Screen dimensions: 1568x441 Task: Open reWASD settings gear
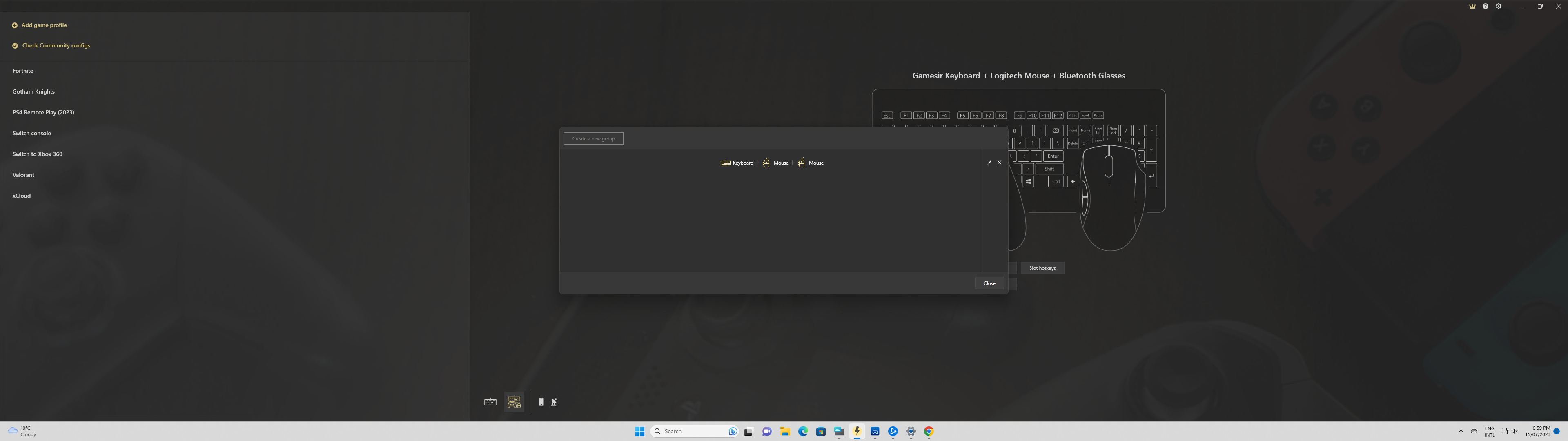pos(1499,6)
